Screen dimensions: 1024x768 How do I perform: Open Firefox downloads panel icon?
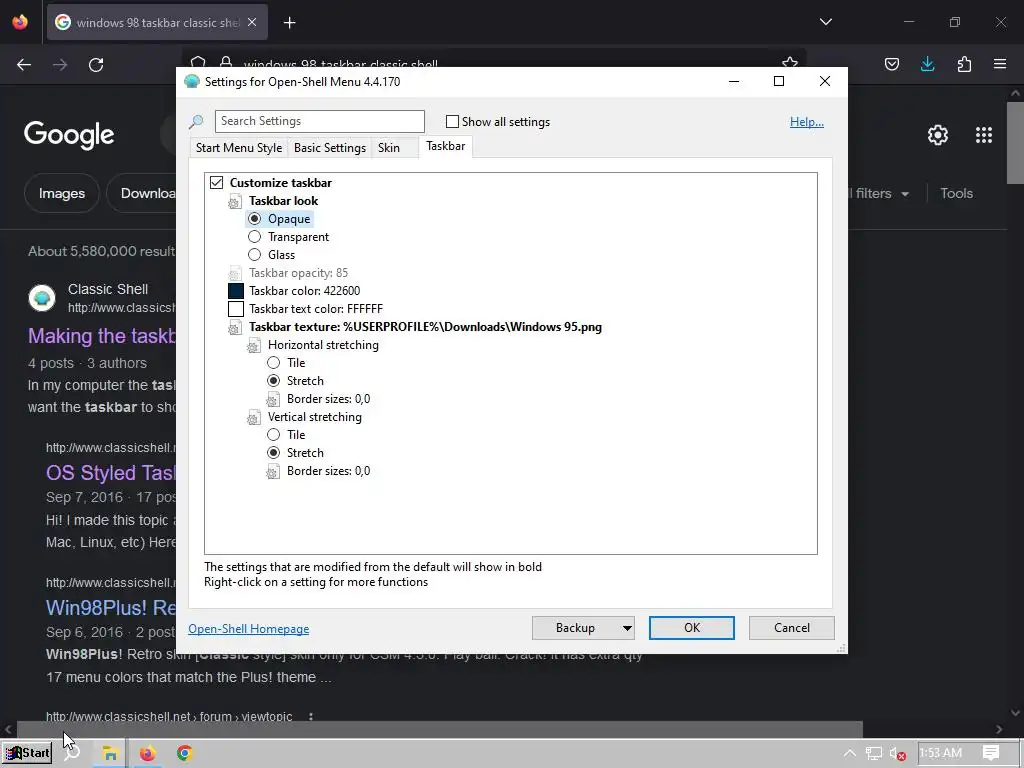coord(927,64)
